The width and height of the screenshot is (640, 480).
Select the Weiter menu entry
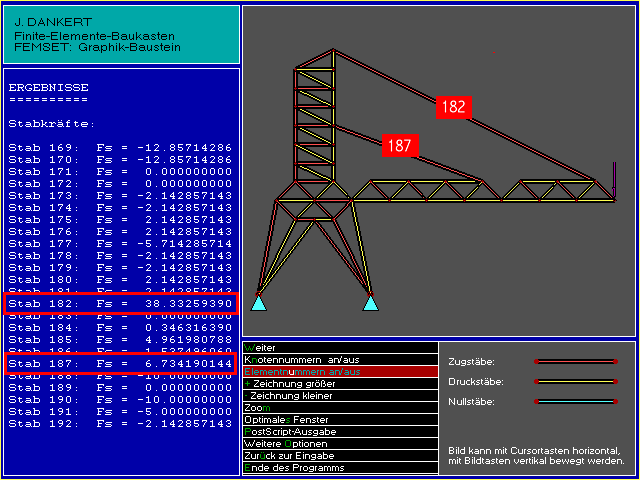pos(260,347)
